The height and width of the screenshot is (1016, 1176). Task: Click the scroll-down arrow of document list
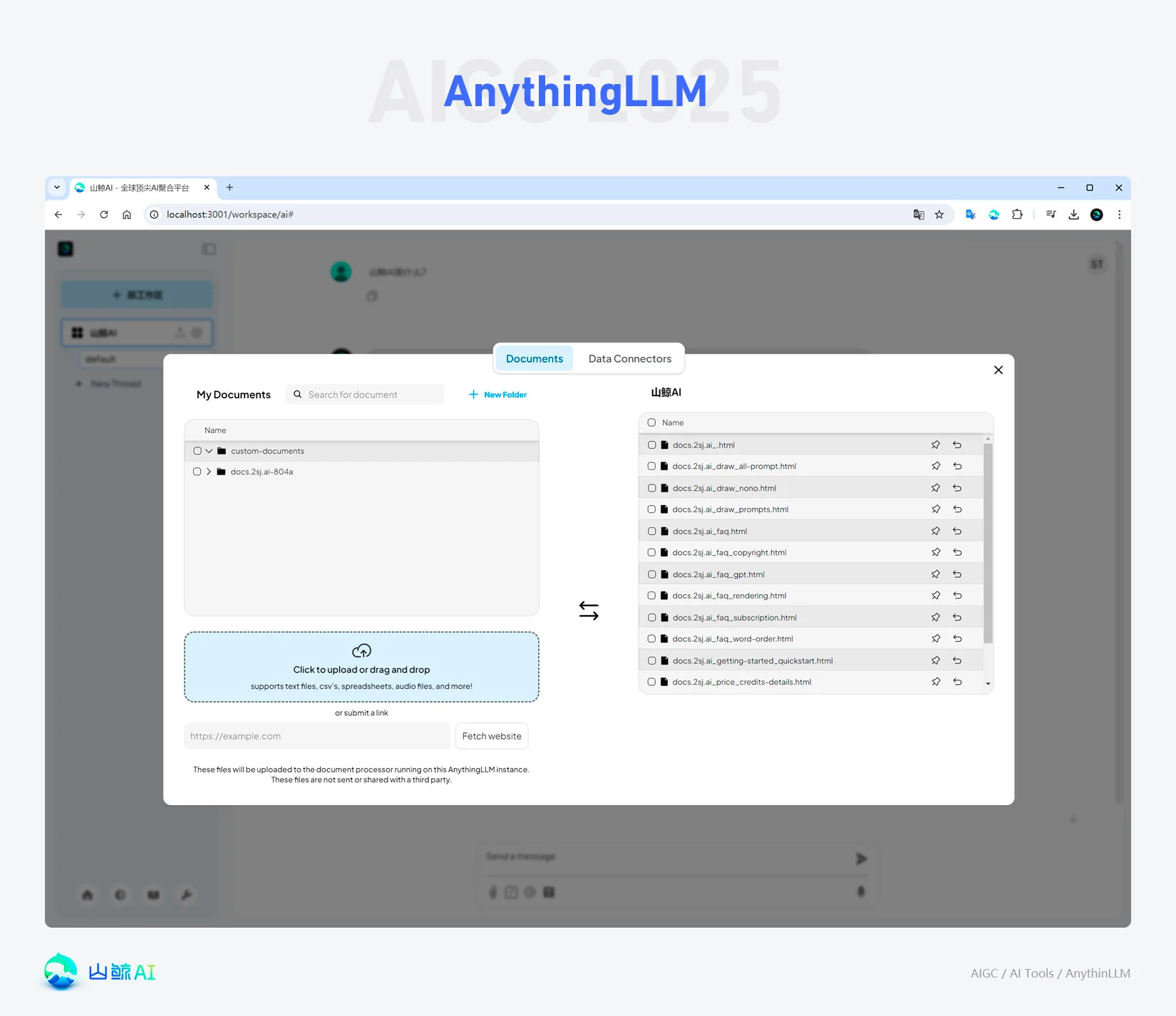point(988,684)
